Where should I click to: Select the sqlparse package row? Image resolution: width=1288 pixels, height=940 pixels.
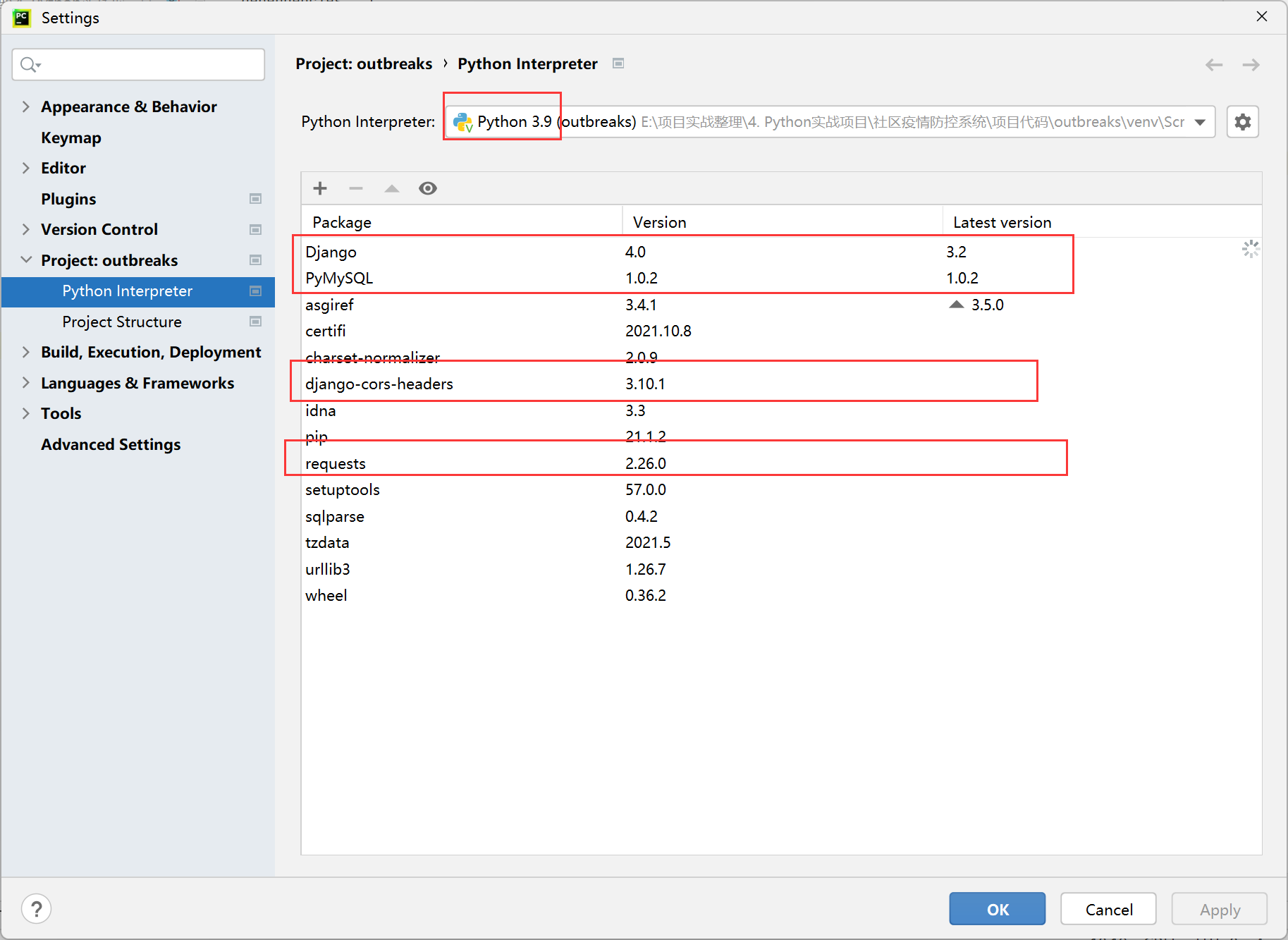tap(781, 516)
